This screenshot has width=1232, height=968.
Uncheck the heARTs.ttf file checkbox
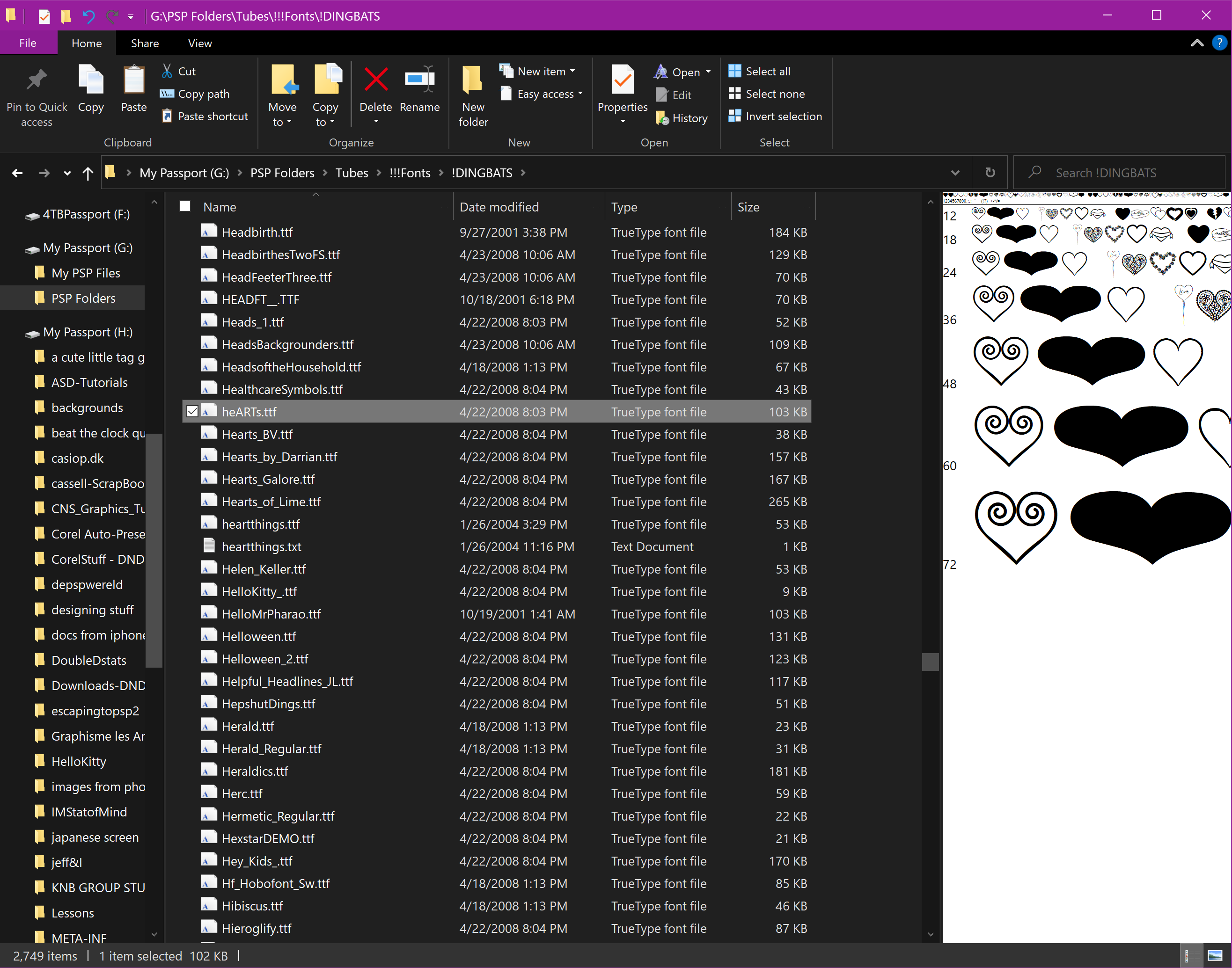(x=192, y=411)
